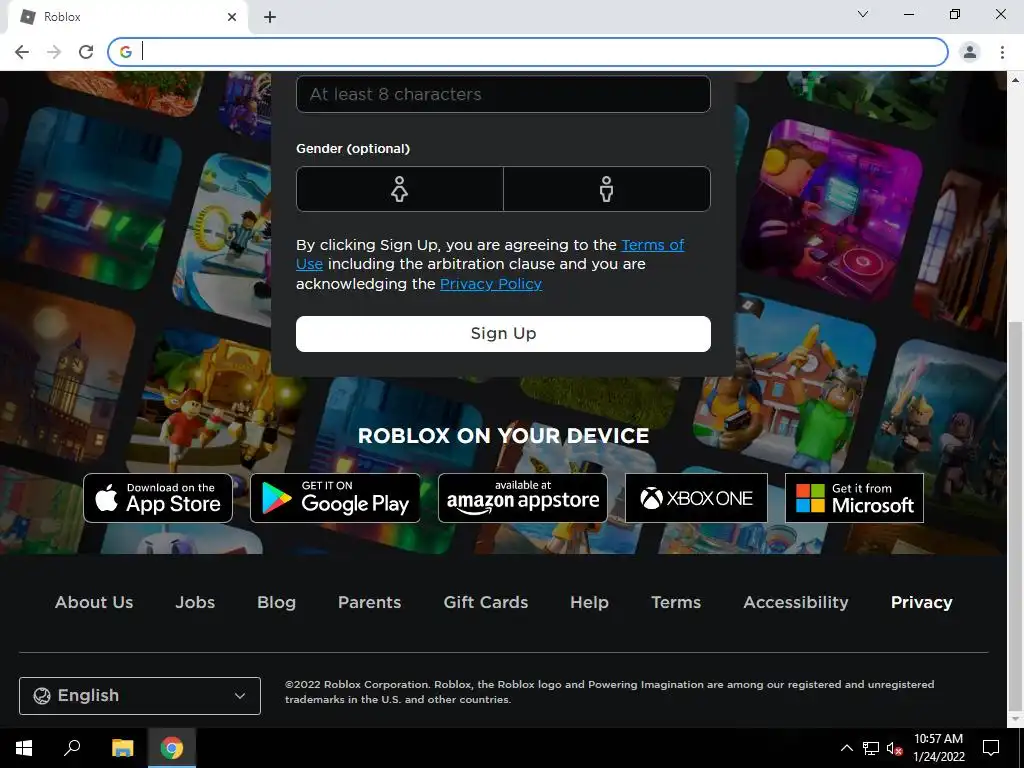
Task: Select the Roblox browser tab
Action: [127, 18]
